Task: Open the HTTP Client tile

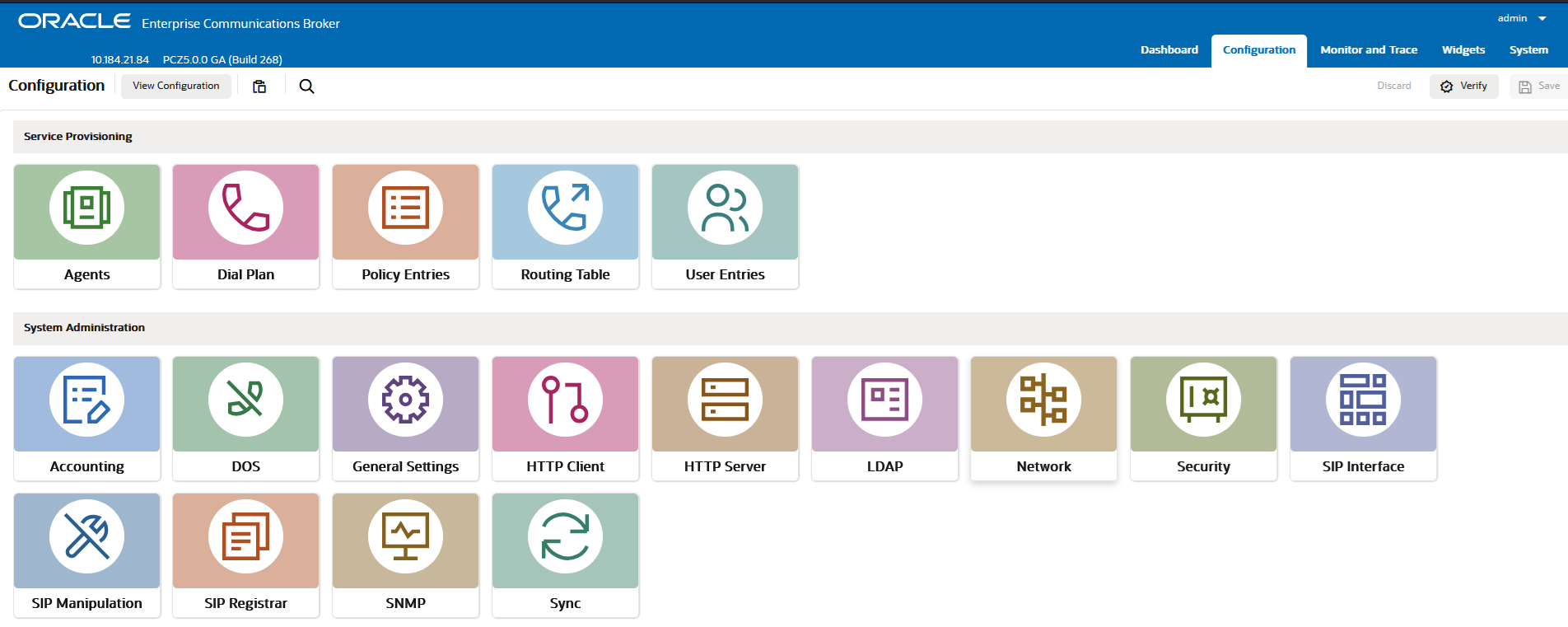Action: (x=566, y=419)
